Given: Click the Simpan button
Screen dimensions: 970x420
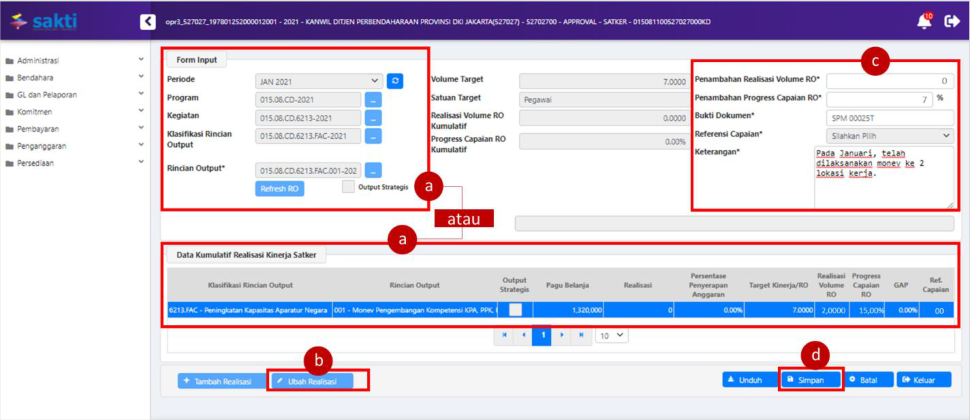Looking at the screenshot, I should 811,380.
